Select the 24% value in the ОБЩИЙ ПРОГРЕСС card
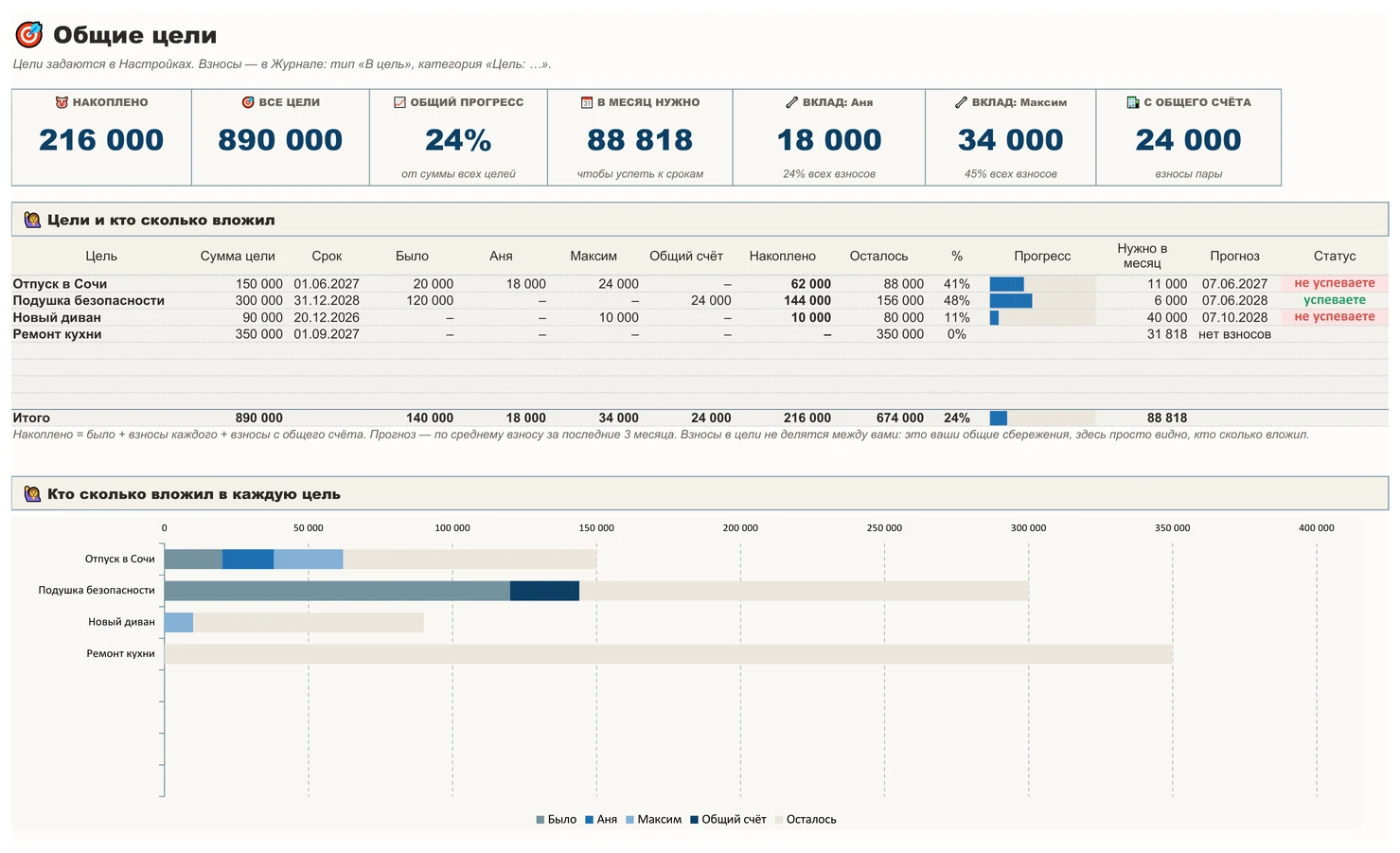Screen dimensions: 1400x853 [x=458, y=140]
